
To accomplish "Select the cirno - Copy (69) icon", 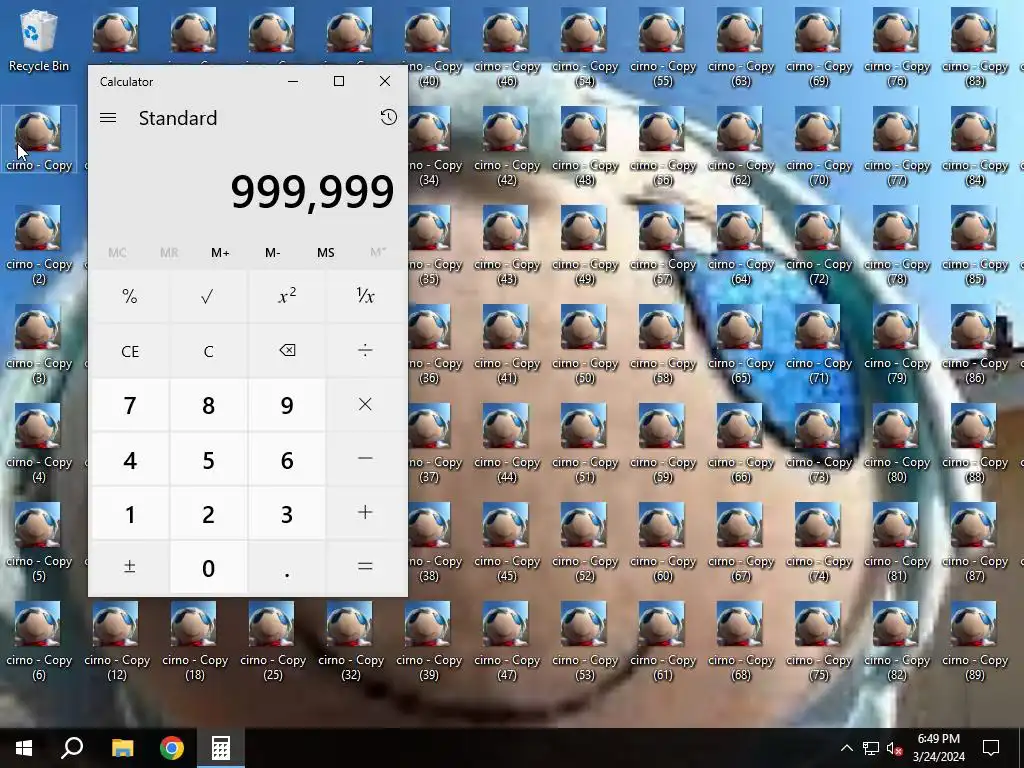I will 818,47.
